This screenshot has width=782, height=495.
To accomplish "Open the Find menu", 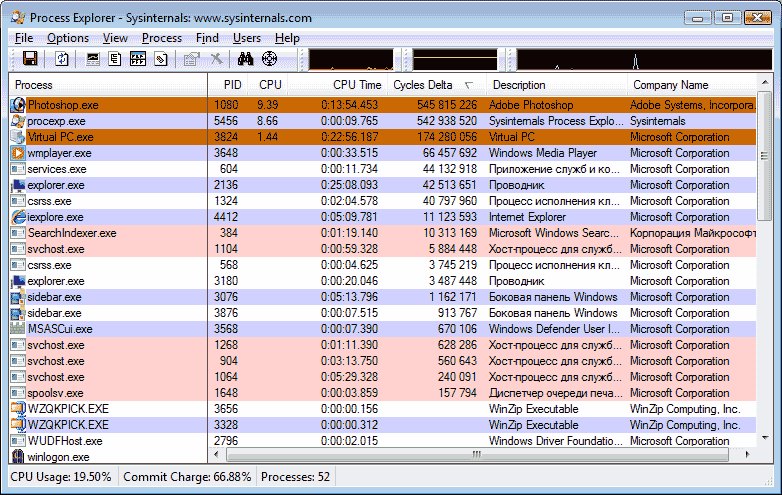I will coord(207,38).
